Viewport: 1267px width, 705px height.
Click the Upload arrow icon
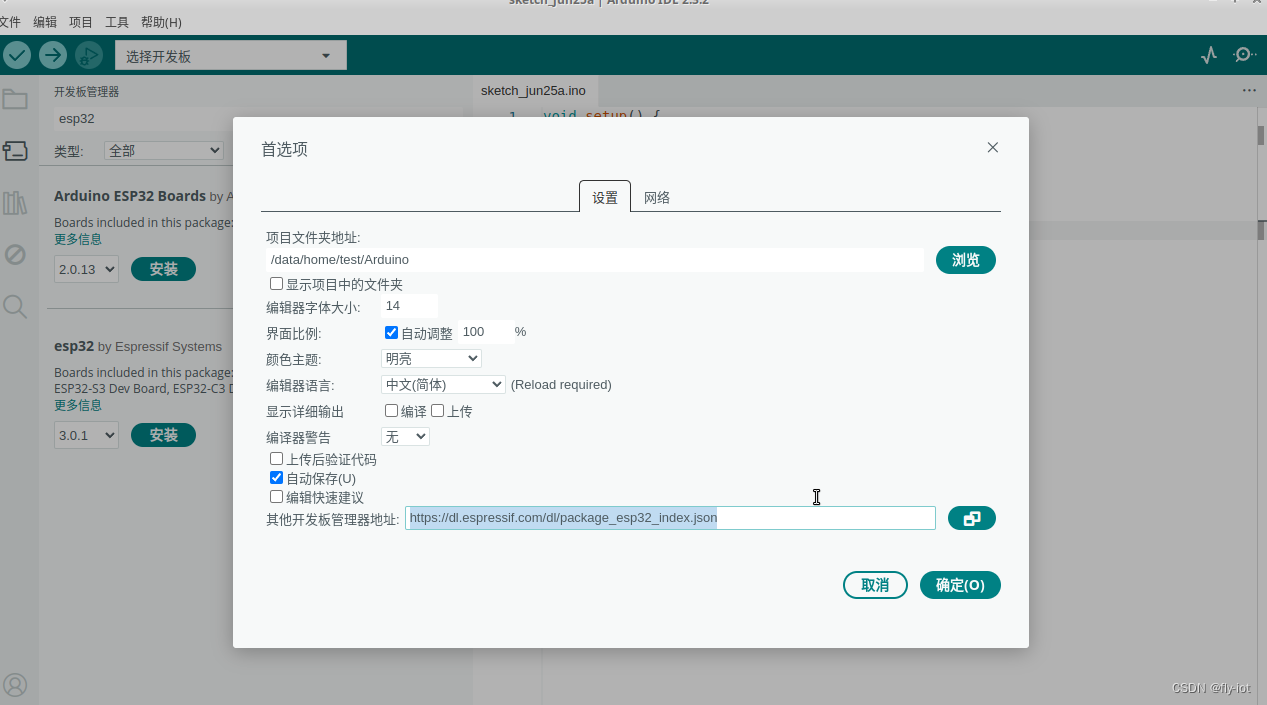point(53,56)
